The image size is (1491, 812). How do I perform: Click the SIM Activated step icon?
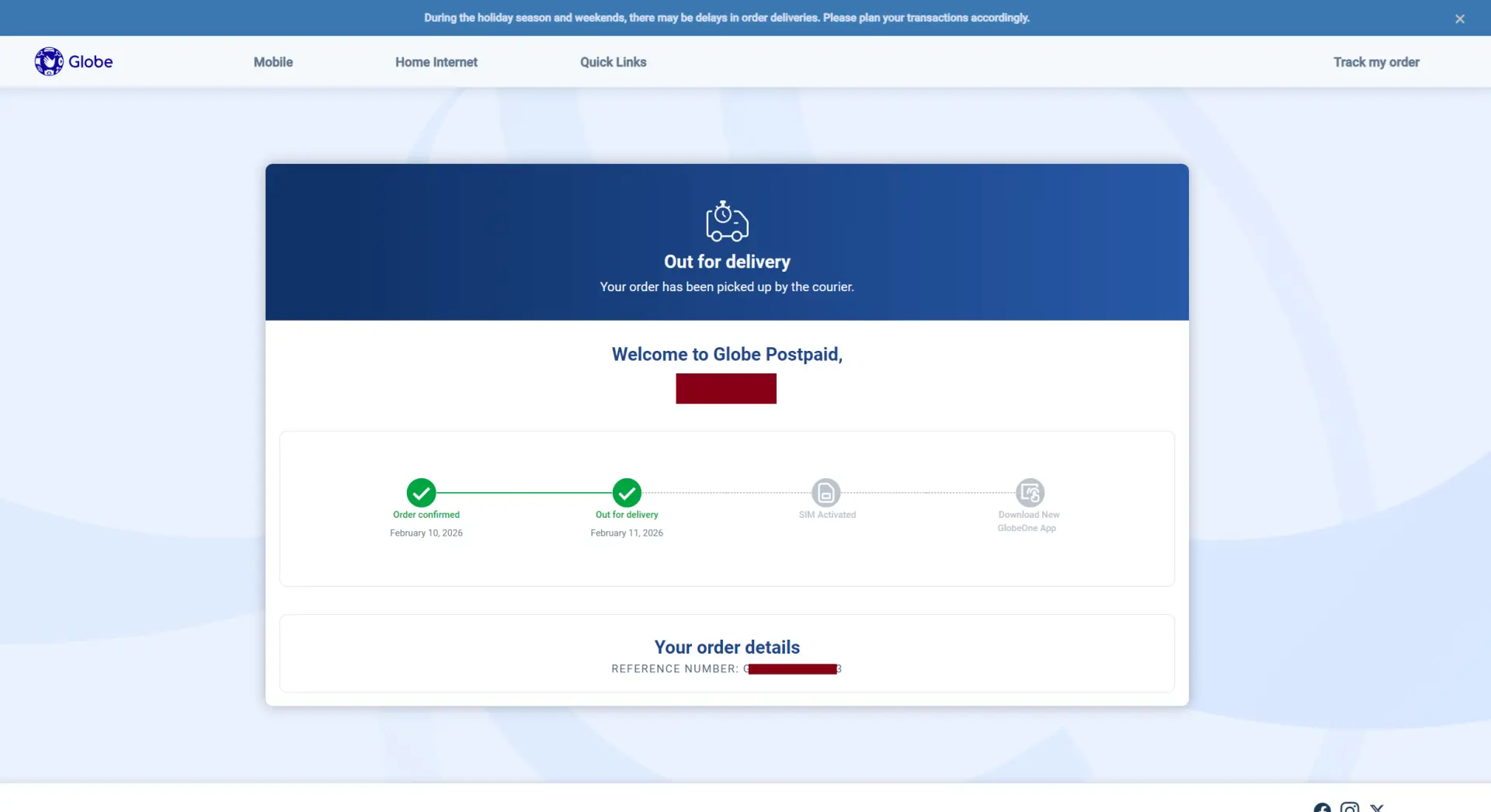tap(826, 493)
